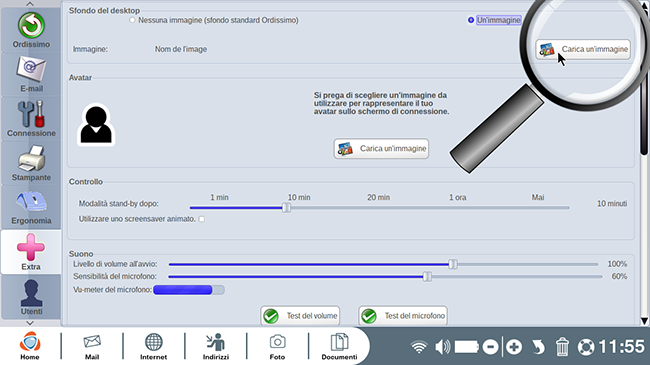Click the speaker volume icon in taskbar
The height and width of the screenshot is (365, 650).
pyautogui.click(x=442, y=346)
